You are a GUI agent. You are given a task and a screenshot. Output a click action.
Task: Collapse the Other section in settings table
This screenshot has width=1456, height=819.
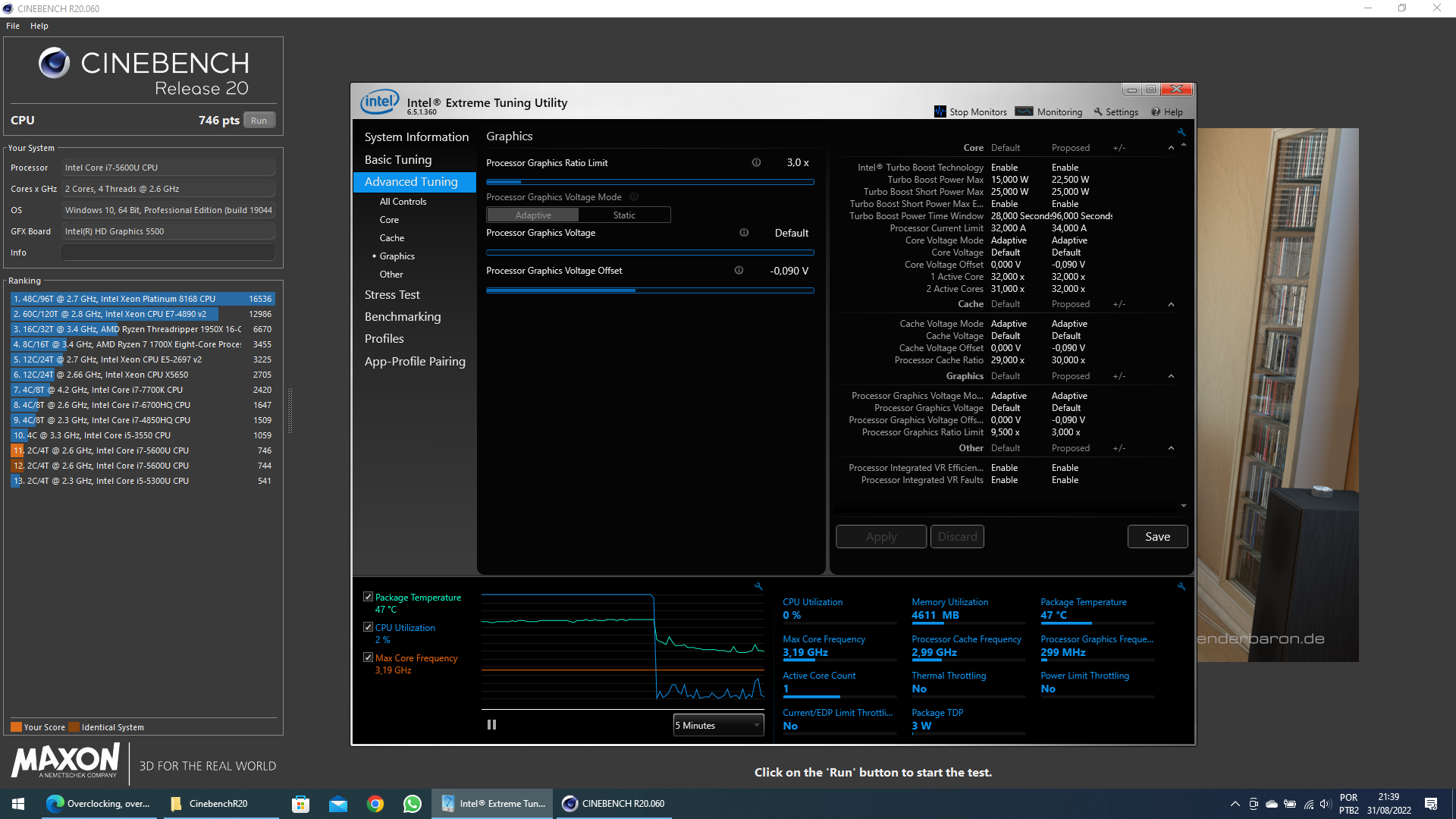(x=1171, y=448)
